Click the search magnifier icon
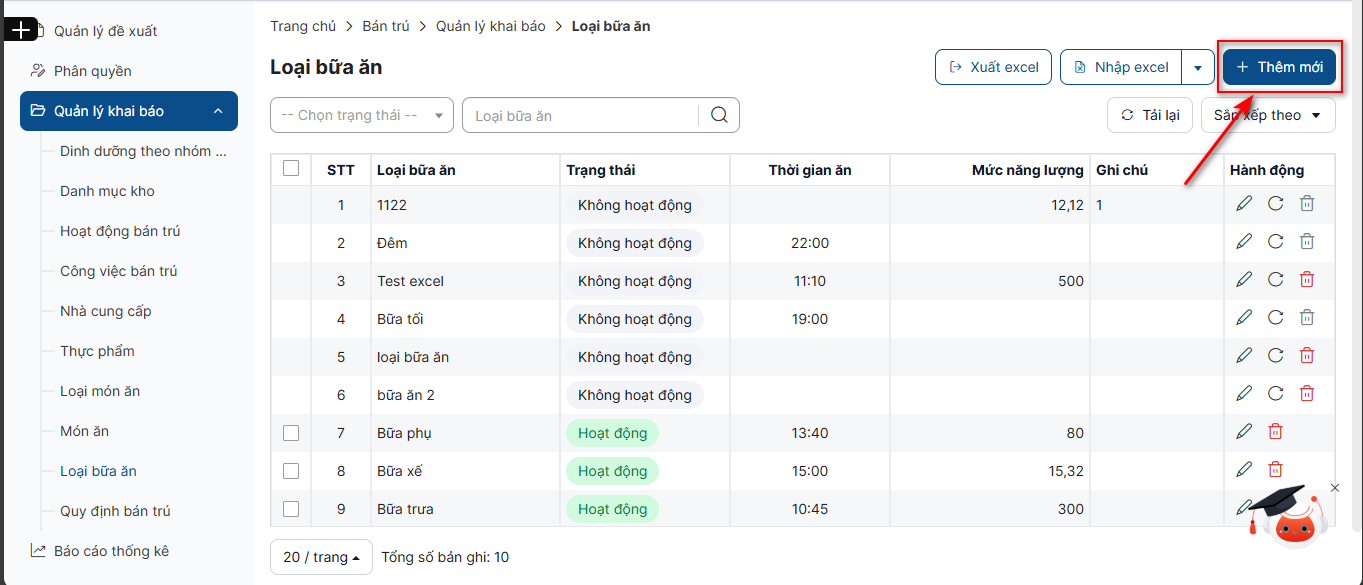 click(719, 115)
